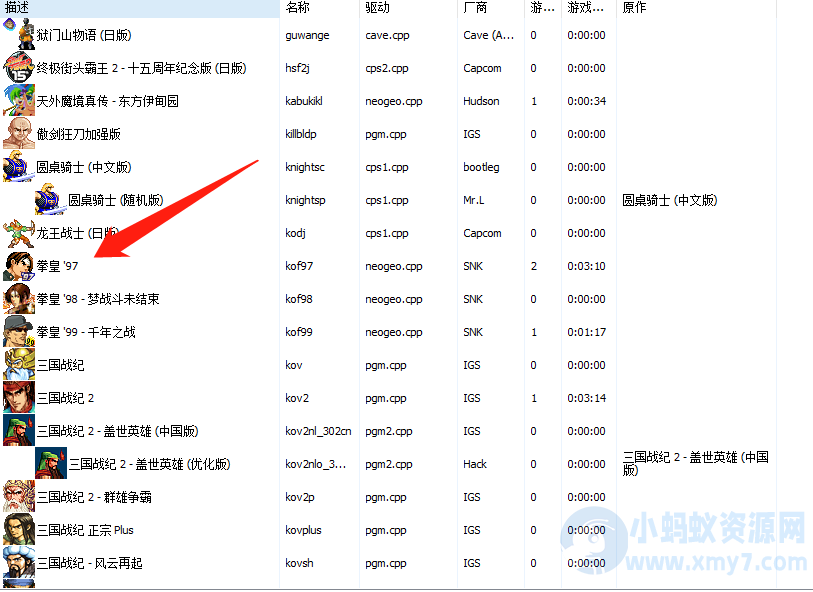Click the 0:03:10 play time cell
This screenshot has height=592, width=813.
(586, 266)
